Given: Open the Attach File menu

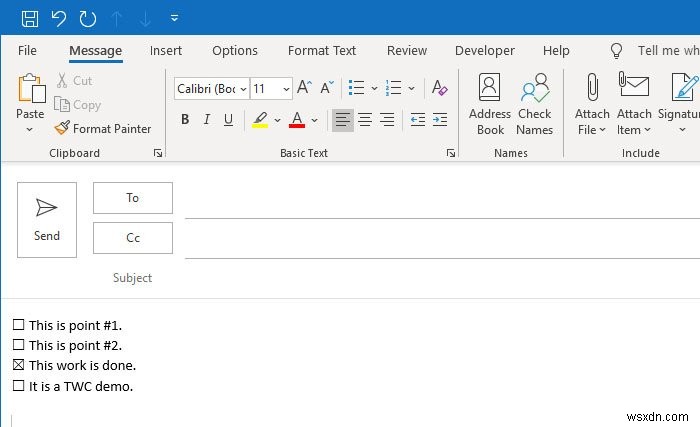Looking at the screenshot, I should pos(592,105).
